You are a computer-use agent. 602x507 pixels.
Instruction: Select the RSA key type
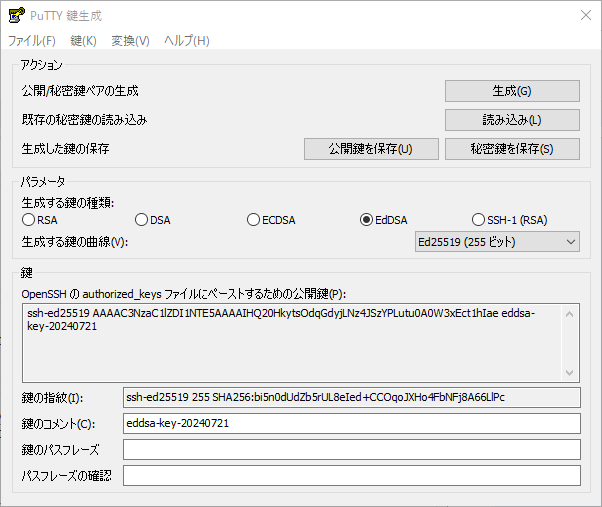40,220
